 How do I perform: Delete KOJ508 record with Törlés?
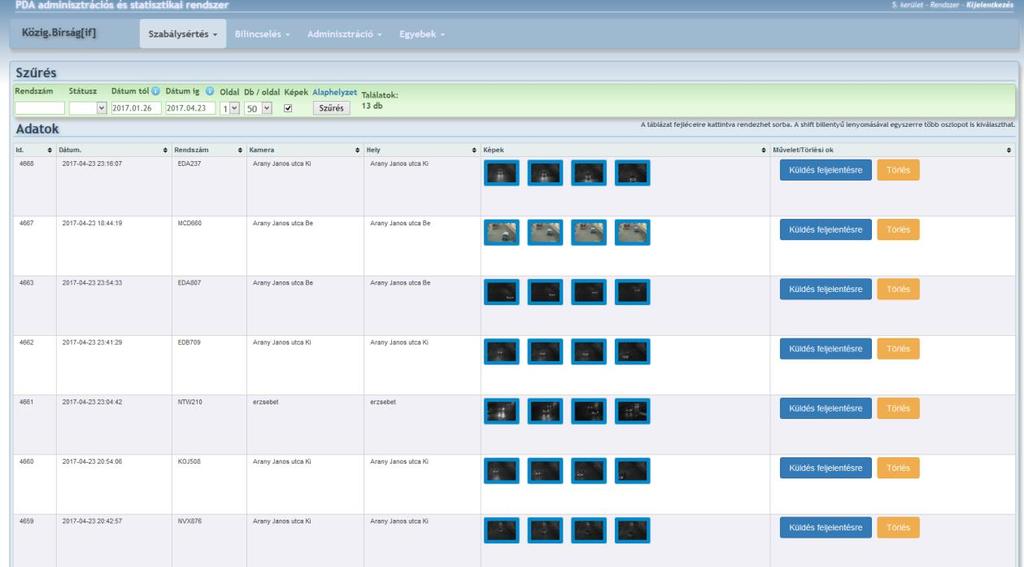[x=898, y=468]
